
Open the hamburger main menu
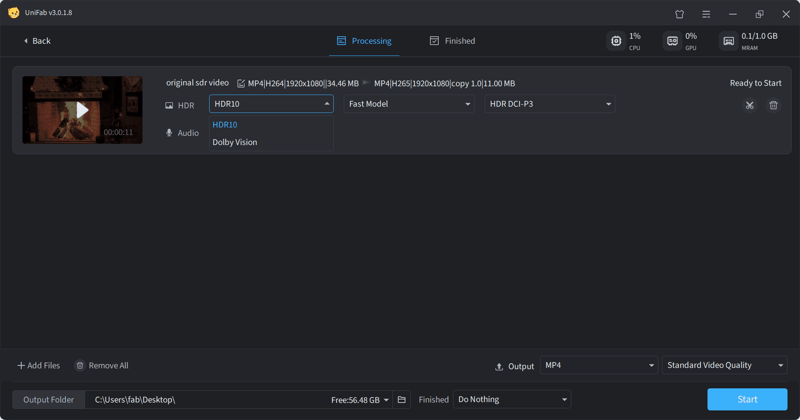(706, 14)
